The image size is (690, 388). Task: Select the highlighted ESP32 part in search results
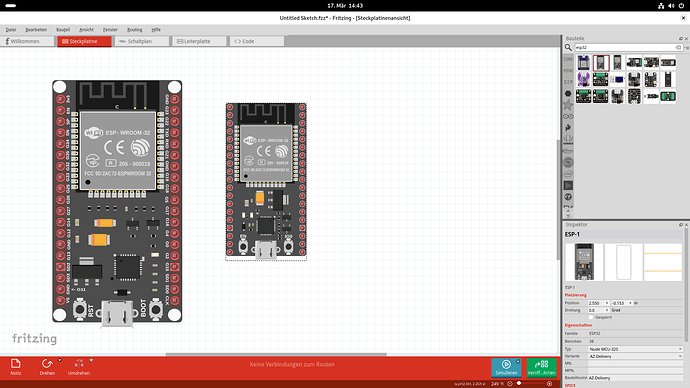point(601,63)
